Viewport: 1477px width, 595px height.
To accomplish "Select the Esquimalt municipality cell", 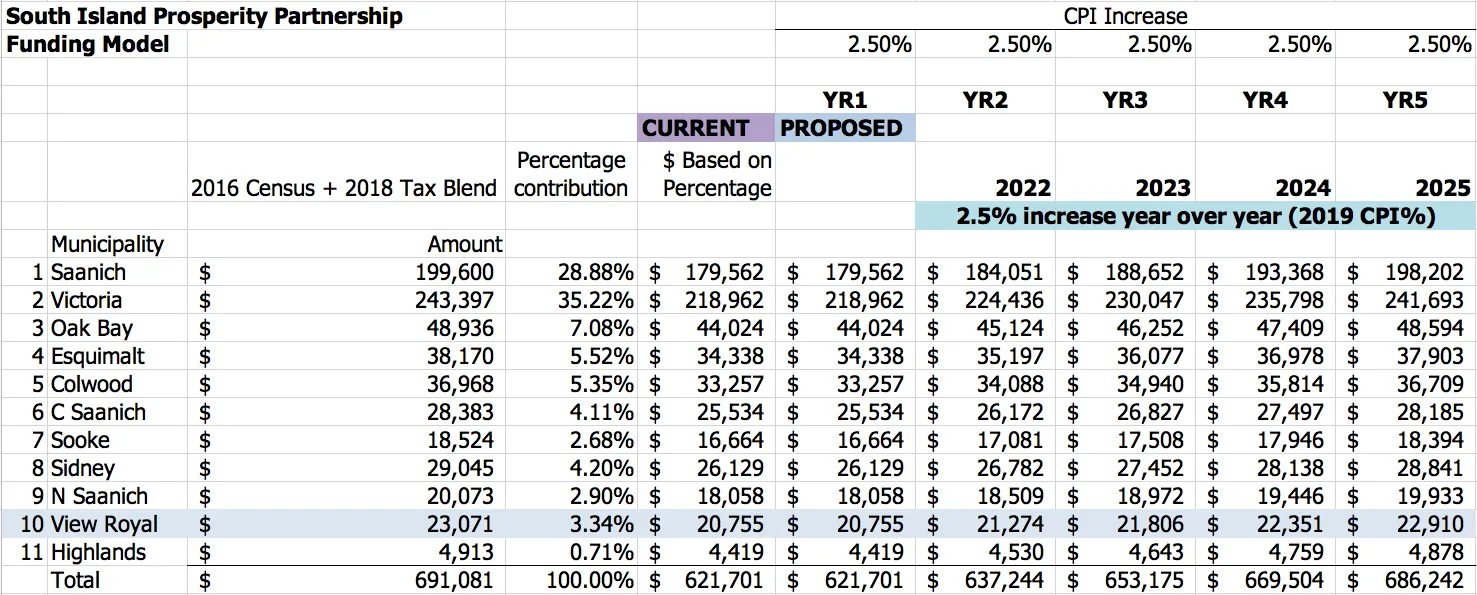I will click(x=98, y=356).
